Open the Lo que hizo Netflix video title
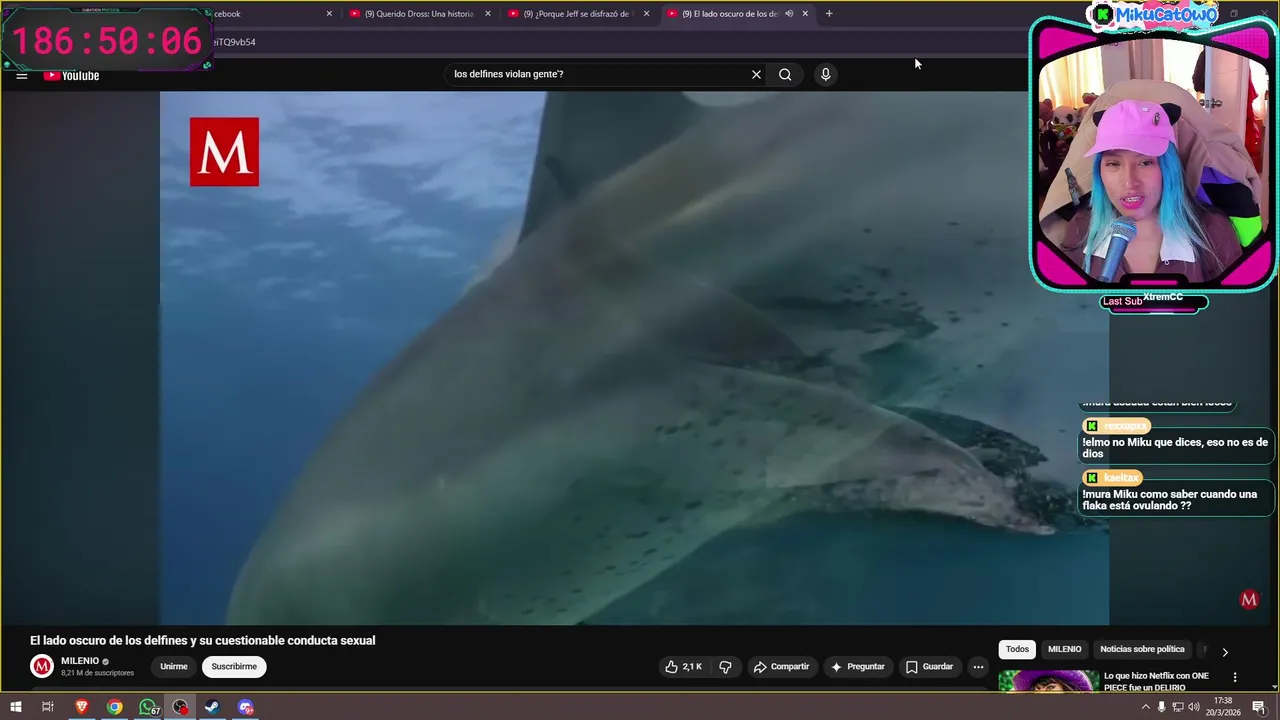This screenshot has width=1280, height=720. click(x=1156, y=681)
